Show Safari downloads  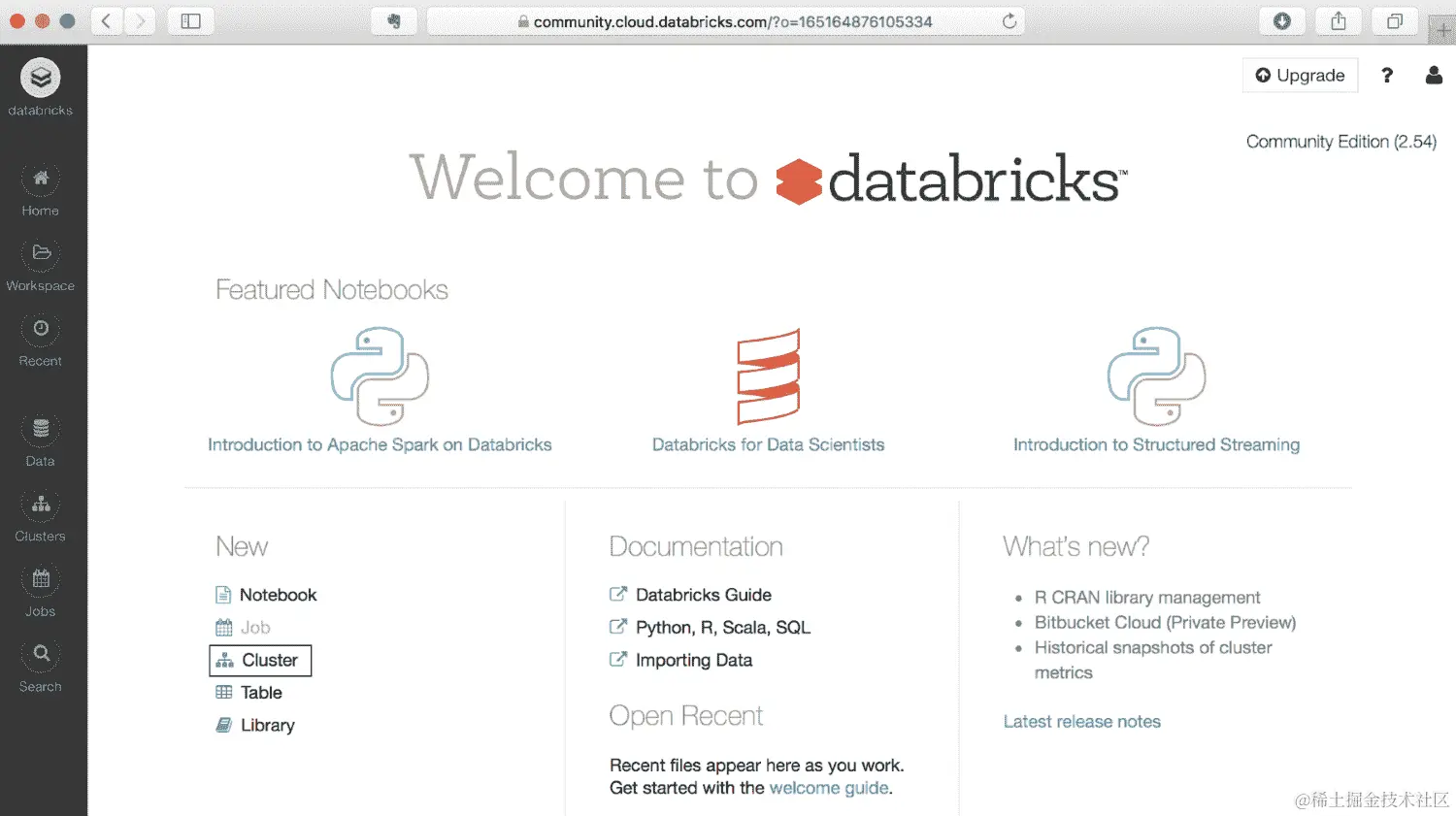pyautogui.click(x=1282, y=21)
